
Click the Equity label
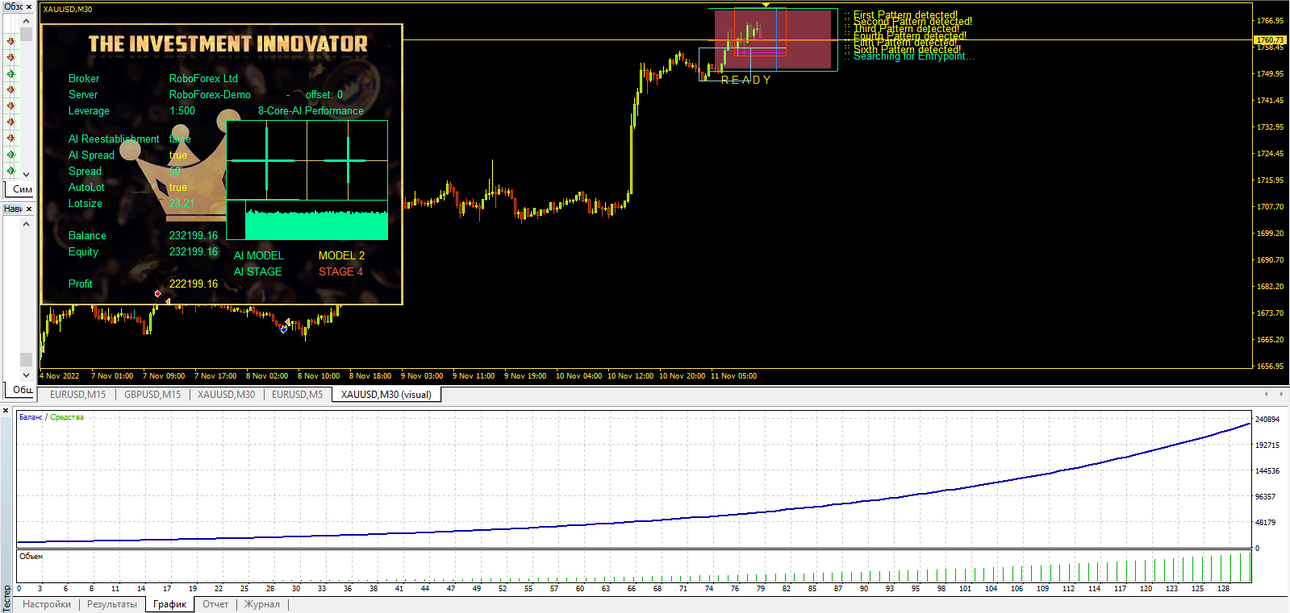point(83,252)
